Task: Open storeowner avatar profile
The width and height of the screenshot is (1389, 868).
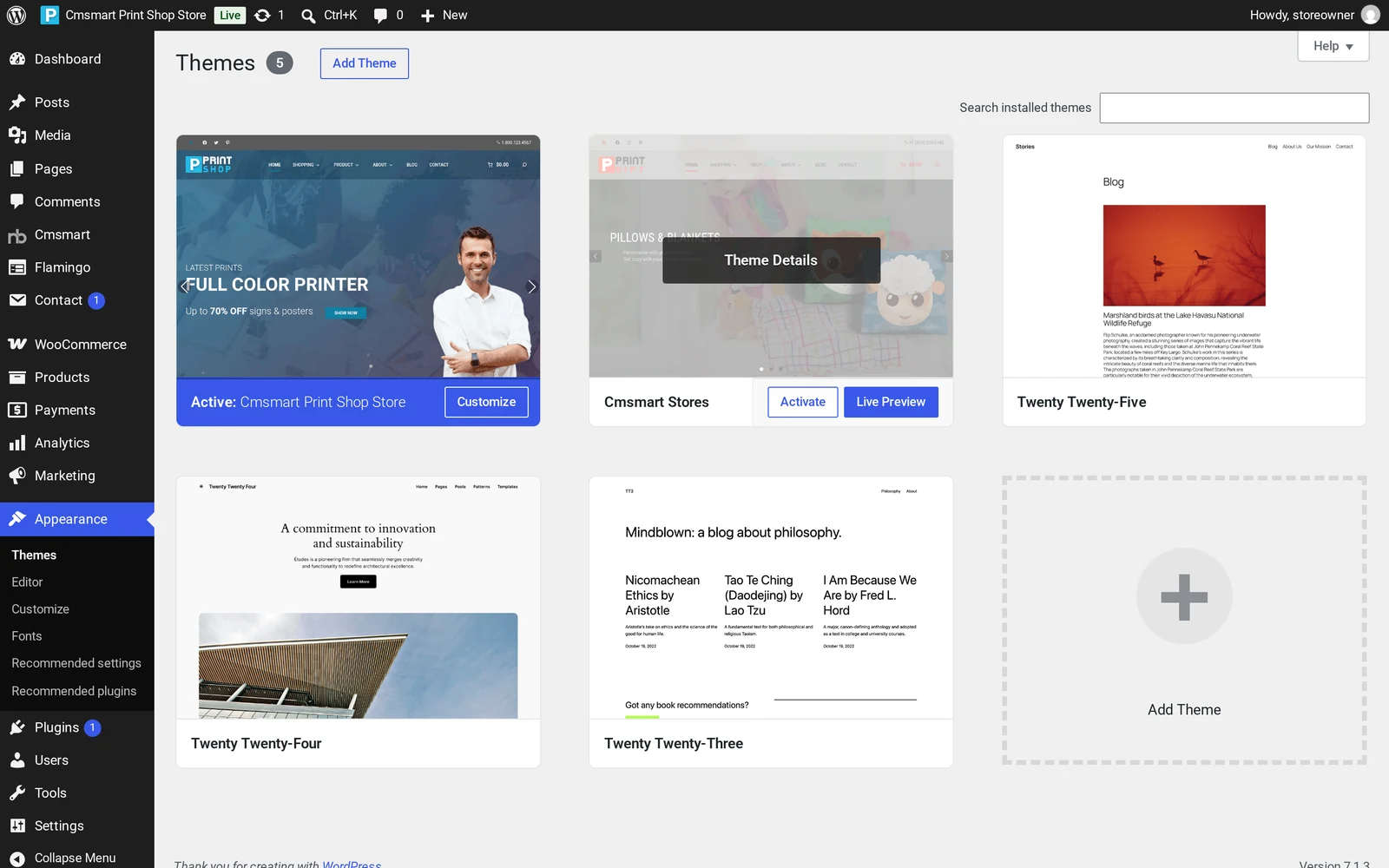Action: point(1371,15)
